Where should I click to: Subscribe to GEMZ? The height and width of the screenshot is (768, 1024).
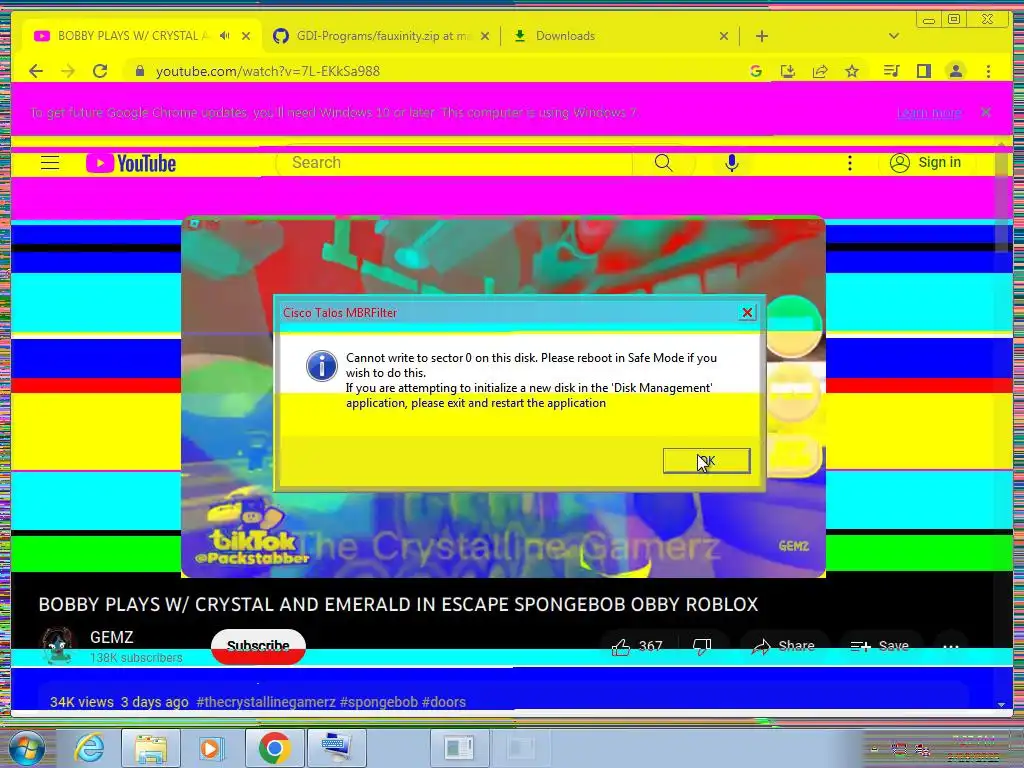pyautogui.click(x=258, y=647)
